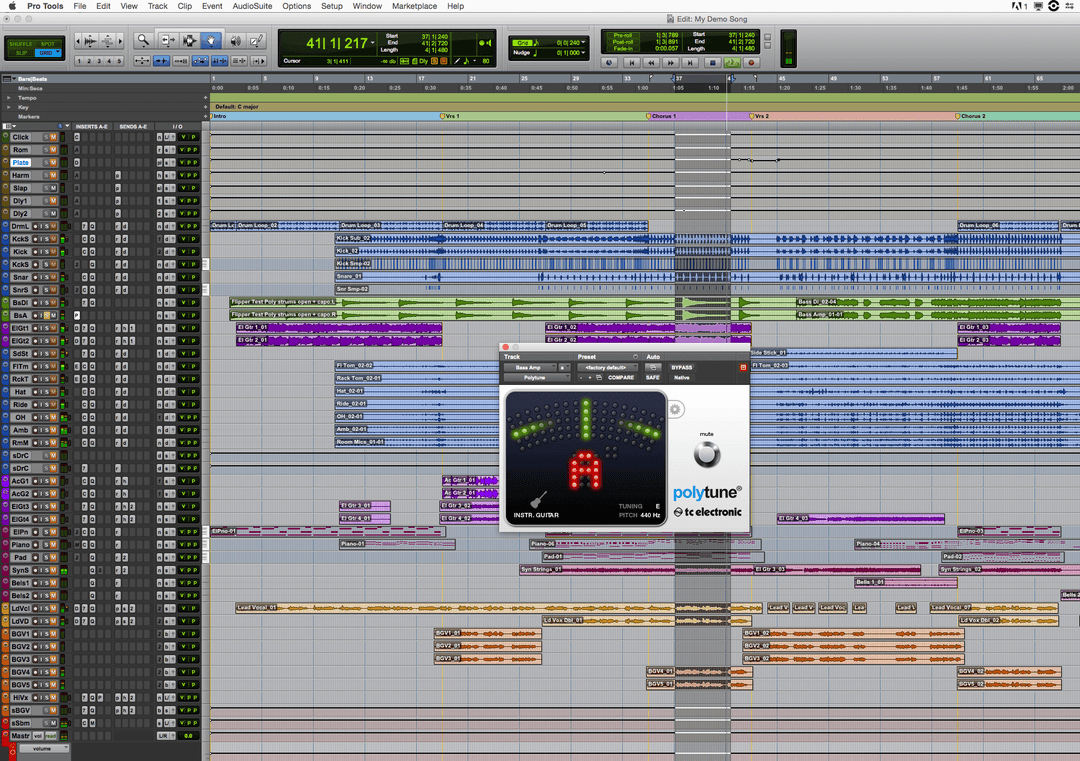Toggle Pre-roll in transport
The height and width of the screenshot is (761, 1080).
point(623,35)
